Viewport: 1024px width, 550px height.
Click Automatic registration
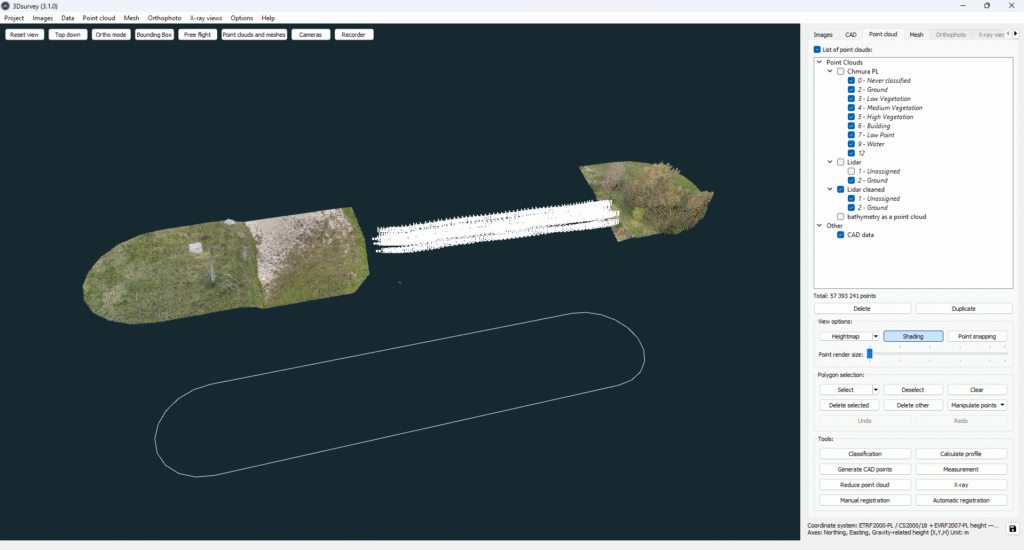(x=961, y=501)
